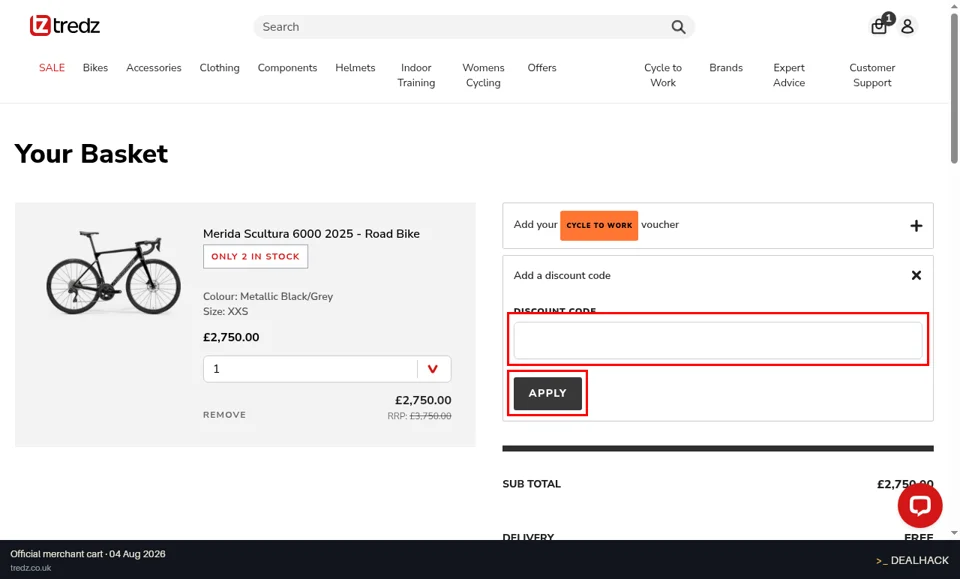Open the Accessories menu
This screenshot has width=960, height=579.
click(154, 68)
